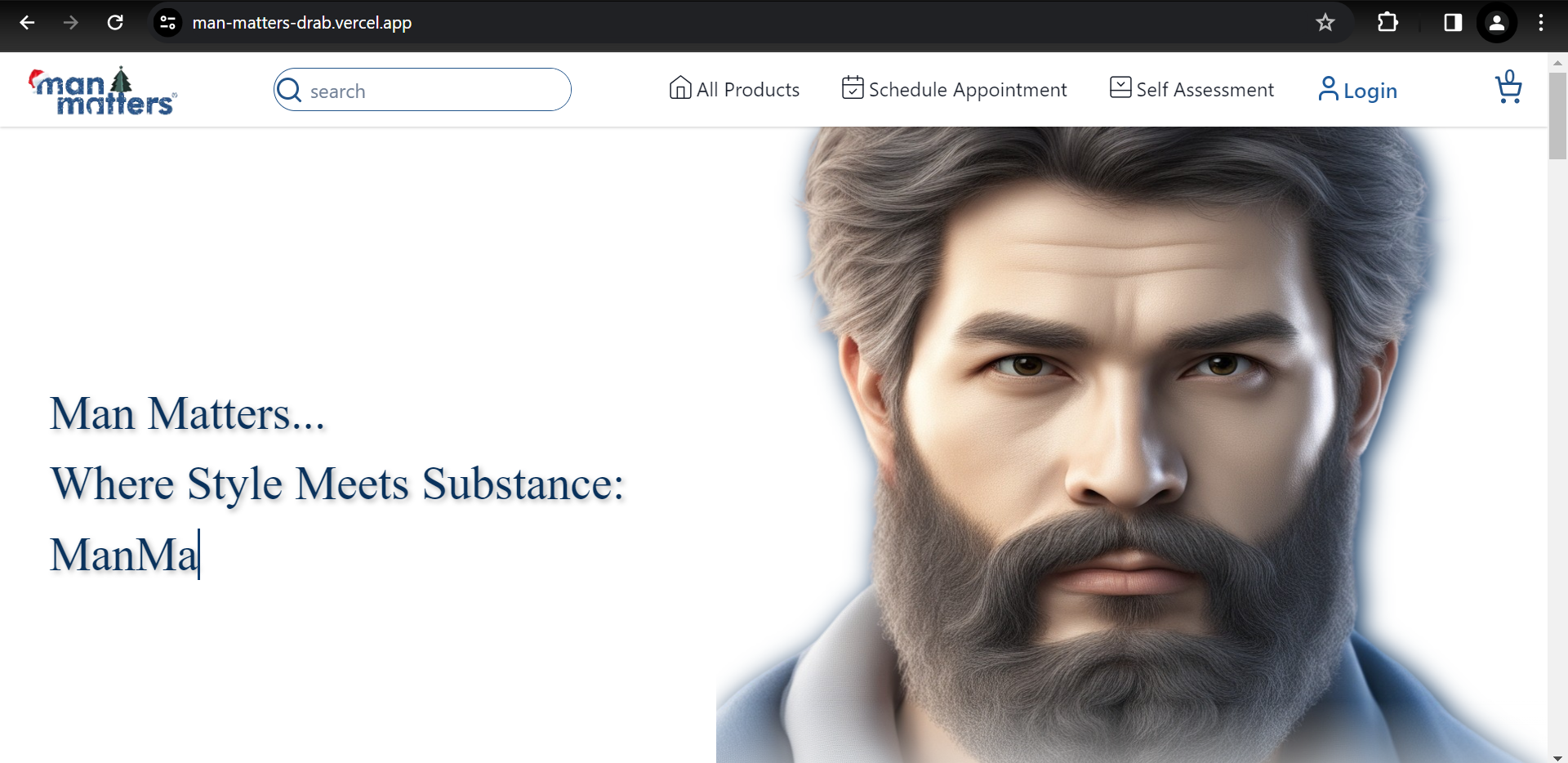
Task: Click the URL man-matters-drab.vercel.app
Action: [302, 23]
